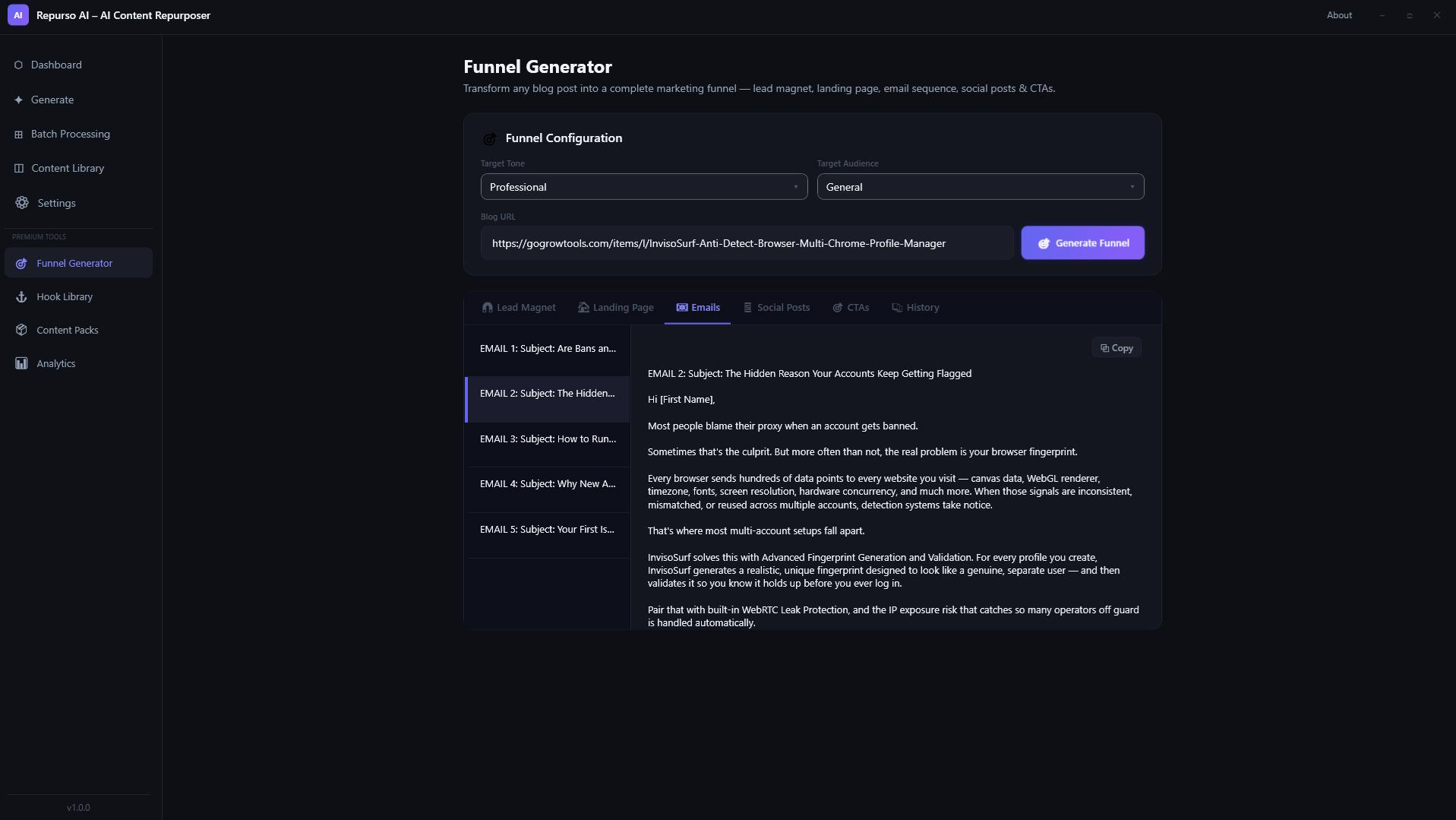
Task: Select Funnel Generator in sidebar
Action: [x=78, y=264]
